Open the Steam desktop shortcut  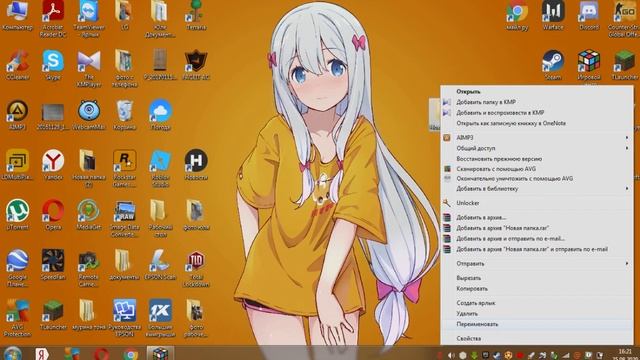pos(553,64)
